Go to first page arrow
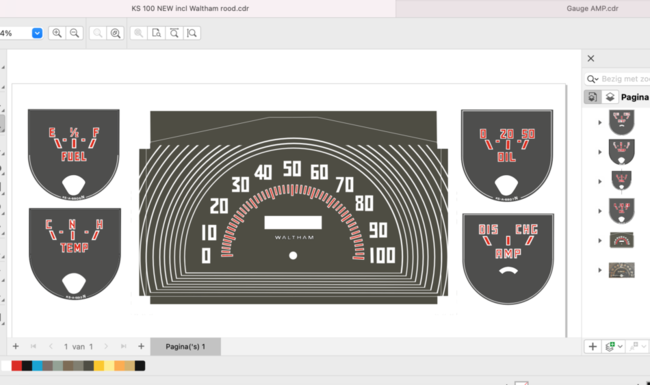This screenshot has width=650, height=385. coord(34,346)
